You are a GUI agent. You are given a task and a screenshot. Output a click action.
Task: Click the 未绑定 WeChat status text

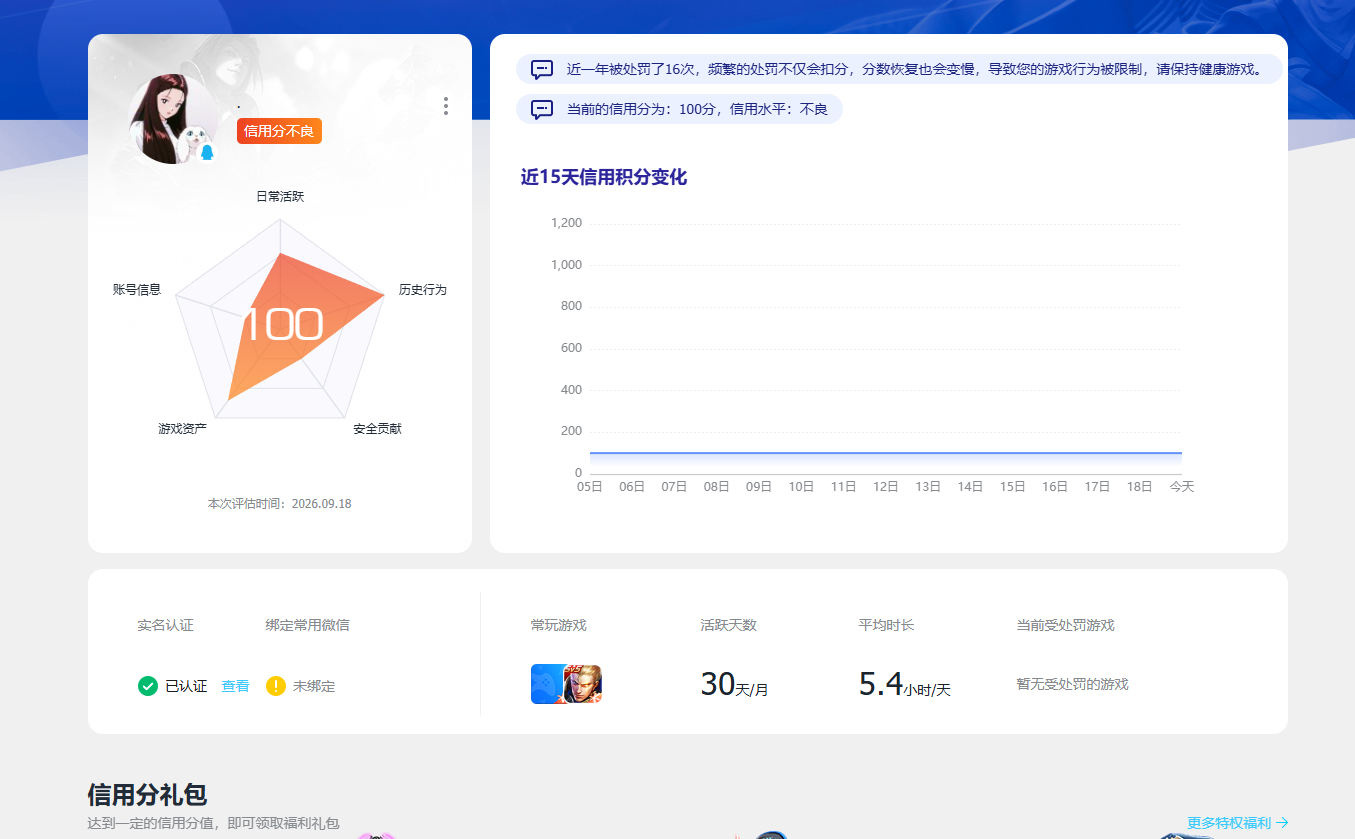[314, 686]
